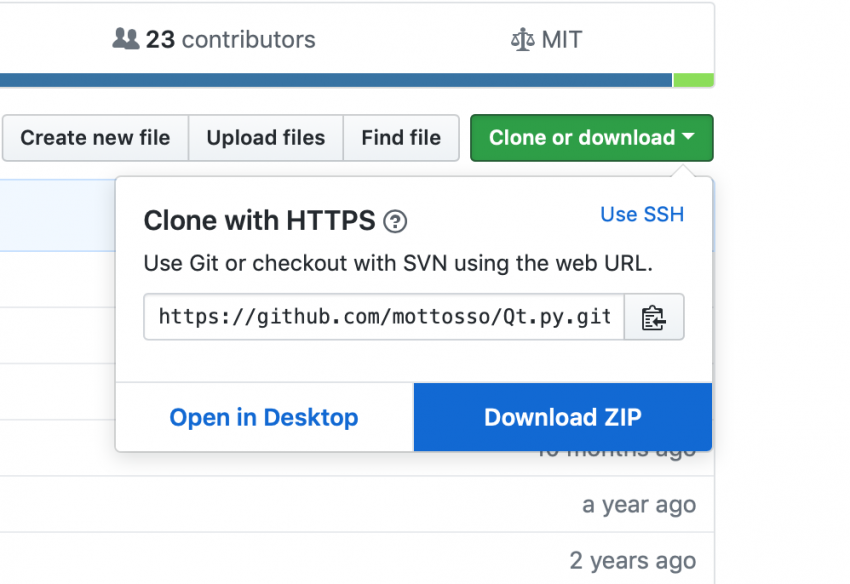Screen dimensions: 850x584
Task: Click the green language bar segment
Action: [x=693, y=80]
